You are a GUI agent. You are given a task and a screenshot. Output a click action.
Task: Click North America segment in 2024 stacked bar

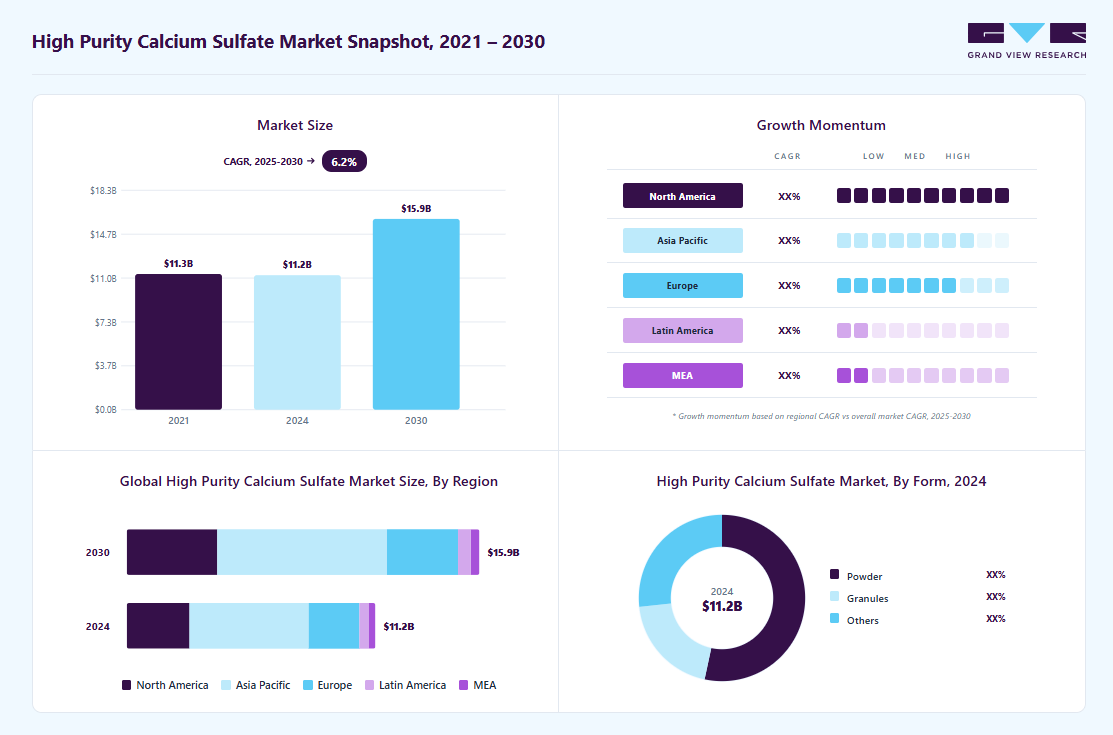158,626
